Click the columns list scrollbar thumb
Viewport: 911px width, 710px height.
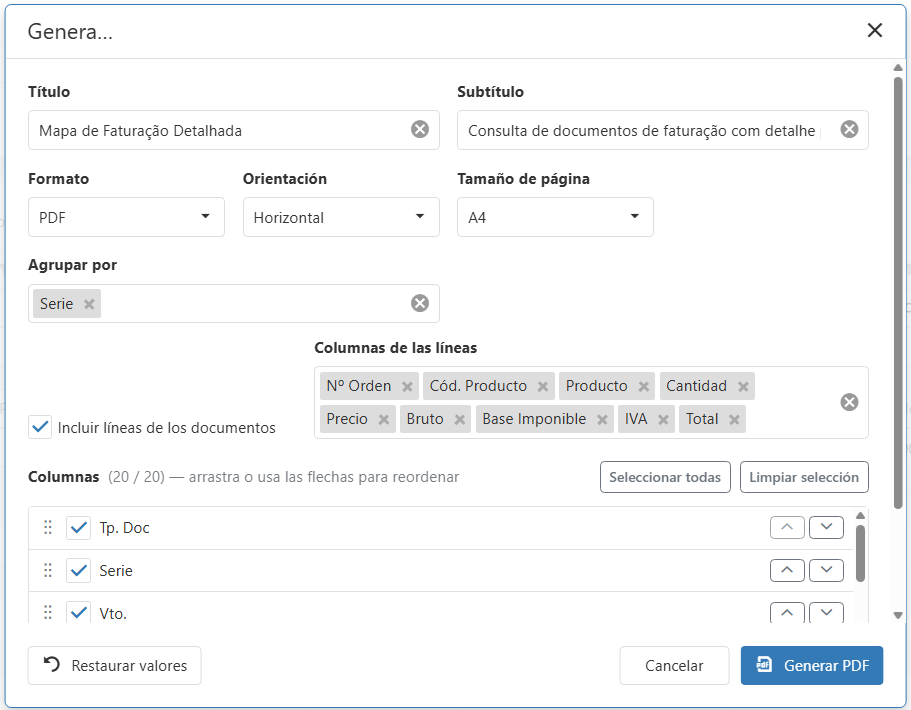click(860, 553)
